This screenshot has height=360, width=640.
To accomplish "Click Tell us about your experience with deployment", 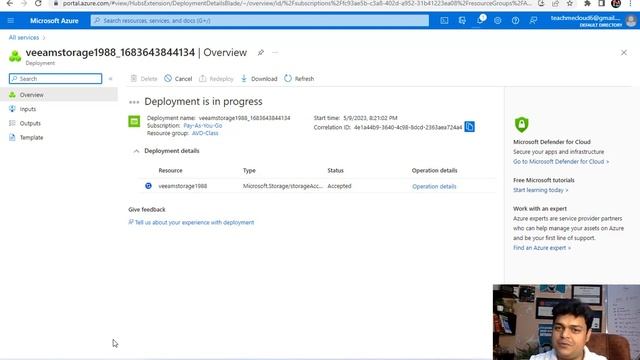I will [194, 222].
